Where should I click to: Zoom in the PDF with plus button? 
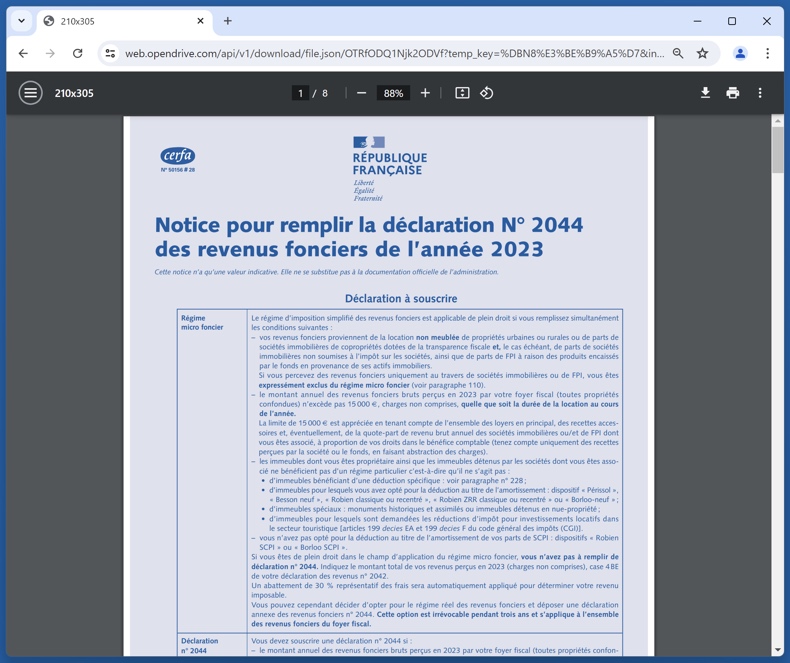425,93
